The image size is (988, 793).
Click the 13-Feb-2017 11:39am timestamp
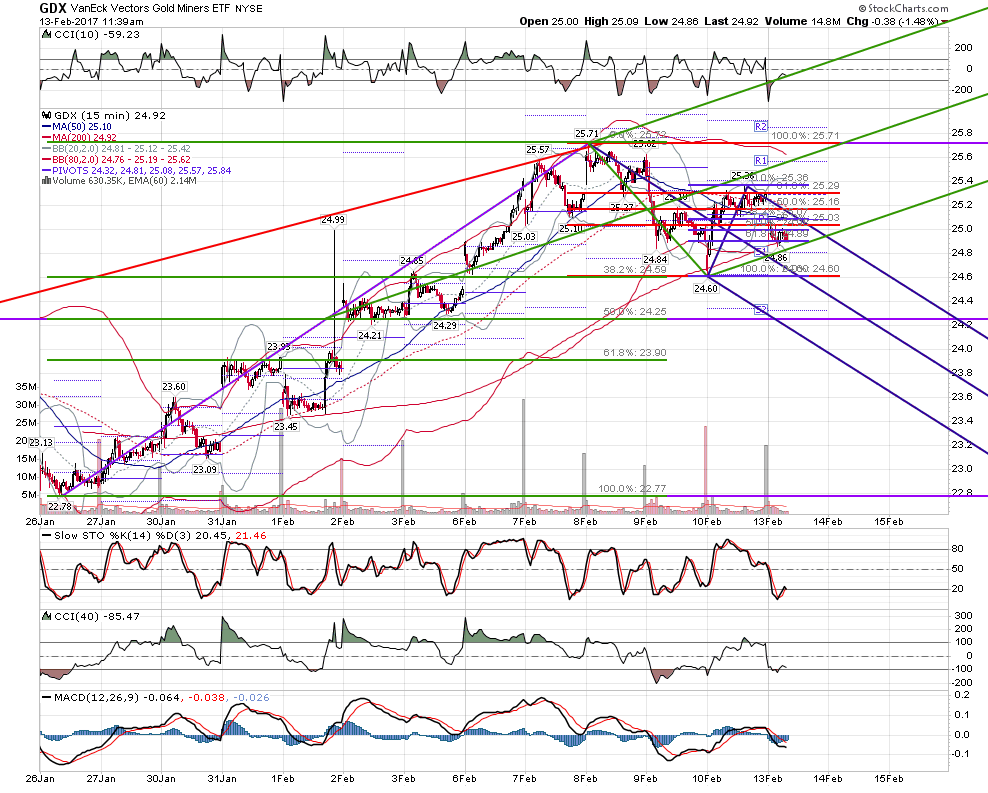point(91,21)
